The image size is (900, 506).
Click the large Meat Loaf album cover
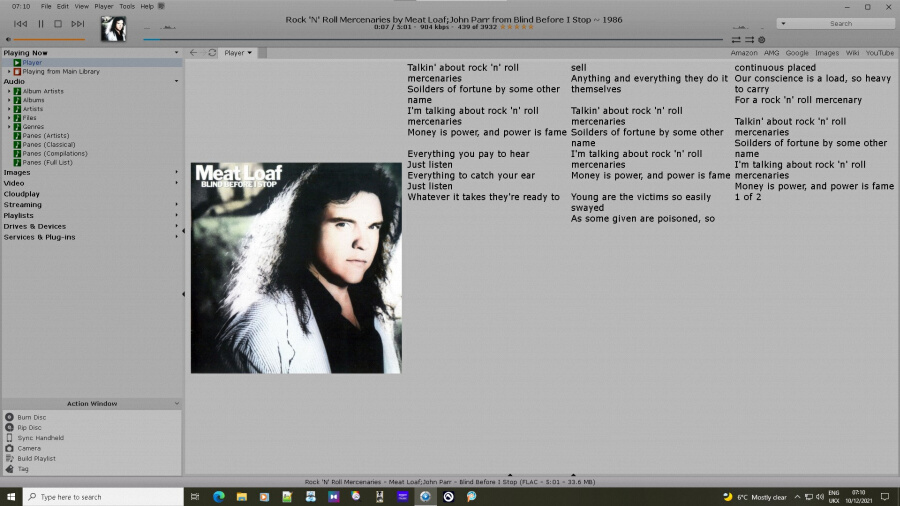point(296,268)
